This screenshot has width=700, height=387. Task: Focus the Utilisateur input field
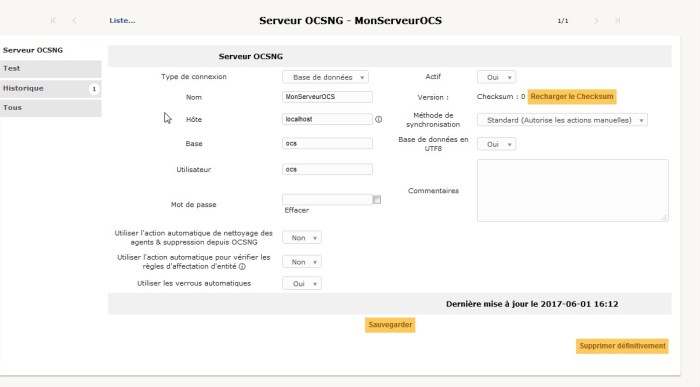click(x=327, y=169)
